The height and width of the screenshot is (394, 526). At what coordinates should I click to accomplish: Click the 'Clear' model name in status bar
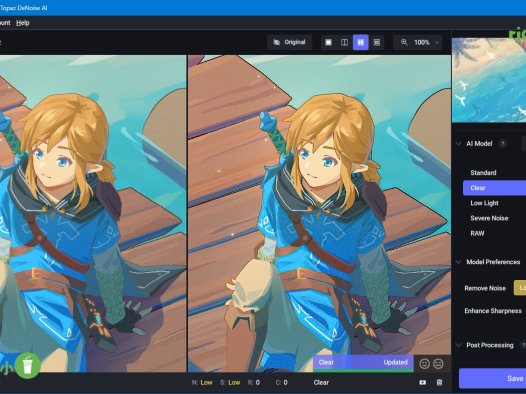[x=321, y=382]
